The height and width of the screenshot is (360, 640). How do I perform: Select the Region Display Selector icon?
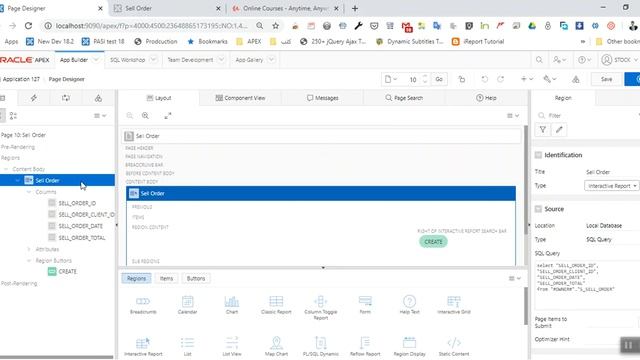(x=409, y=343)
